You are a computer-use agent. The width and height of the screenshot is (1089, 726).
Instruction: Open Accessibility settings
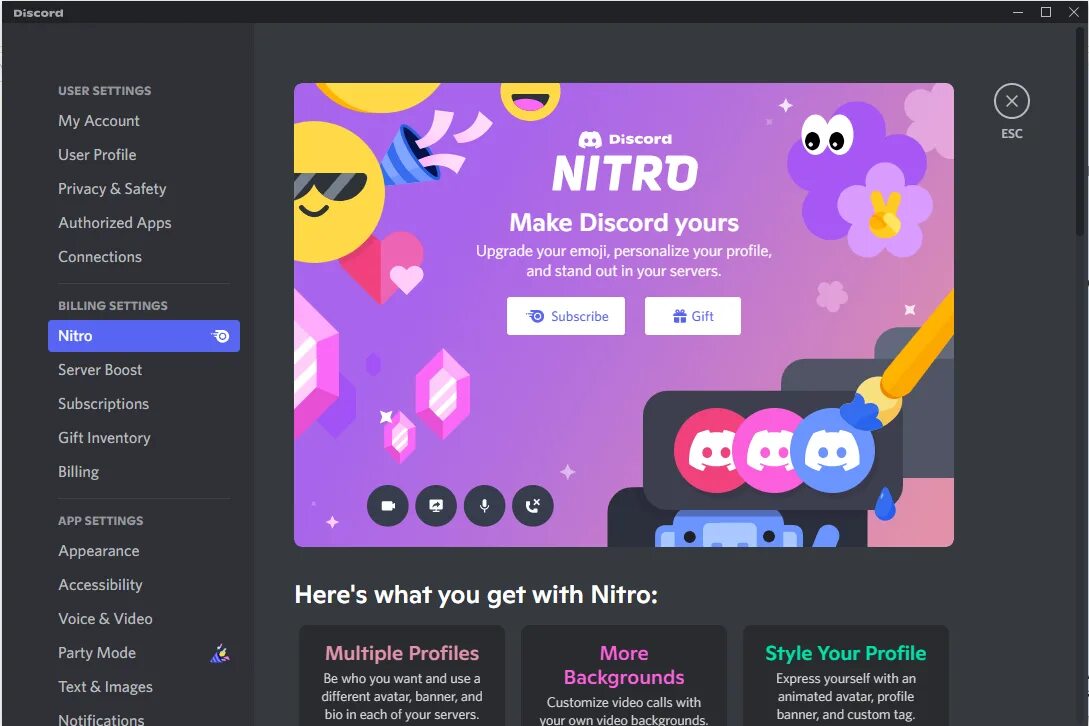(144, 586)
